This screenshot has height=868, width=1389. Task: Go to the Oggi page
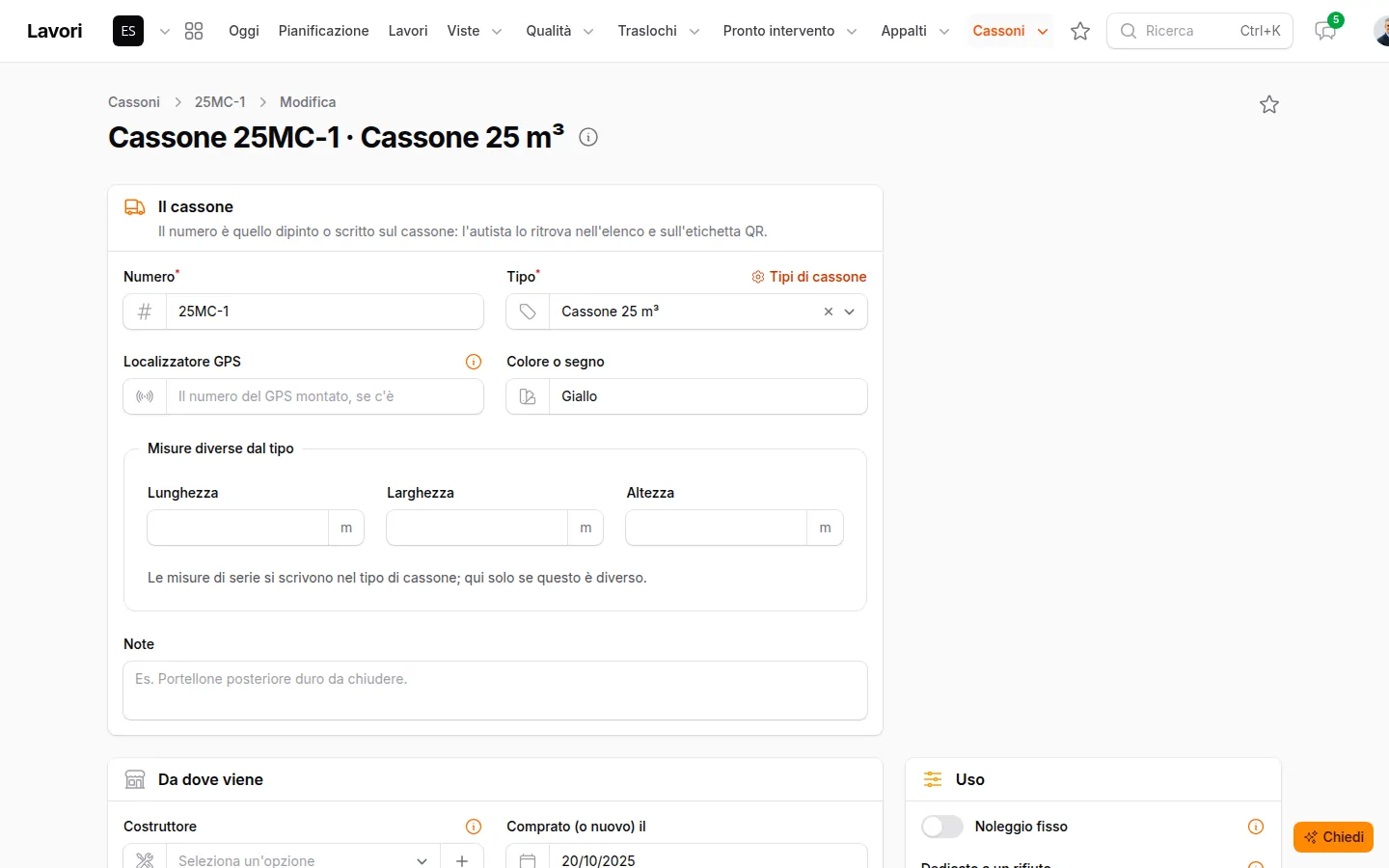coord(244,31)
